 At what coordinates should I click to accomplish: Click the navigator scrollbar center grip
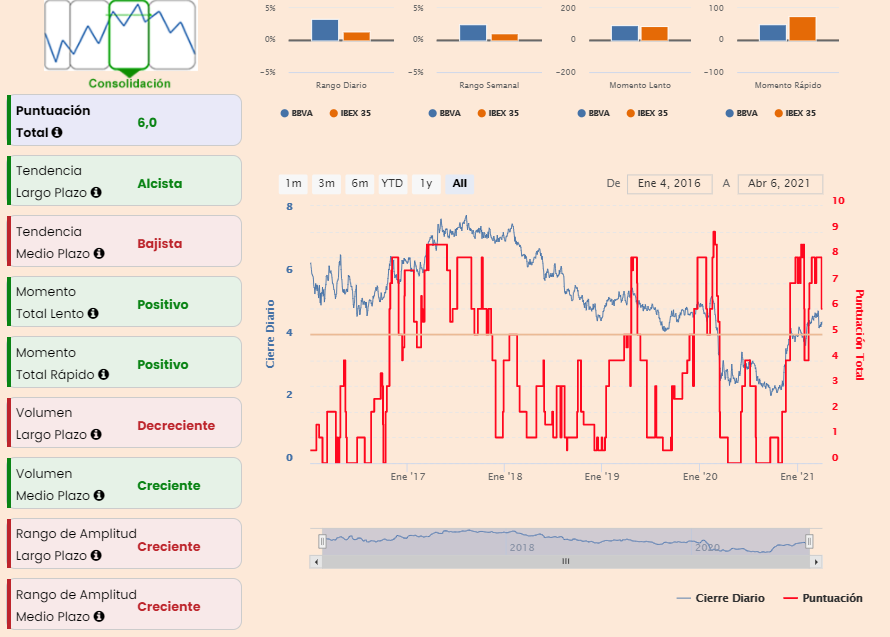tap(566, 561)
